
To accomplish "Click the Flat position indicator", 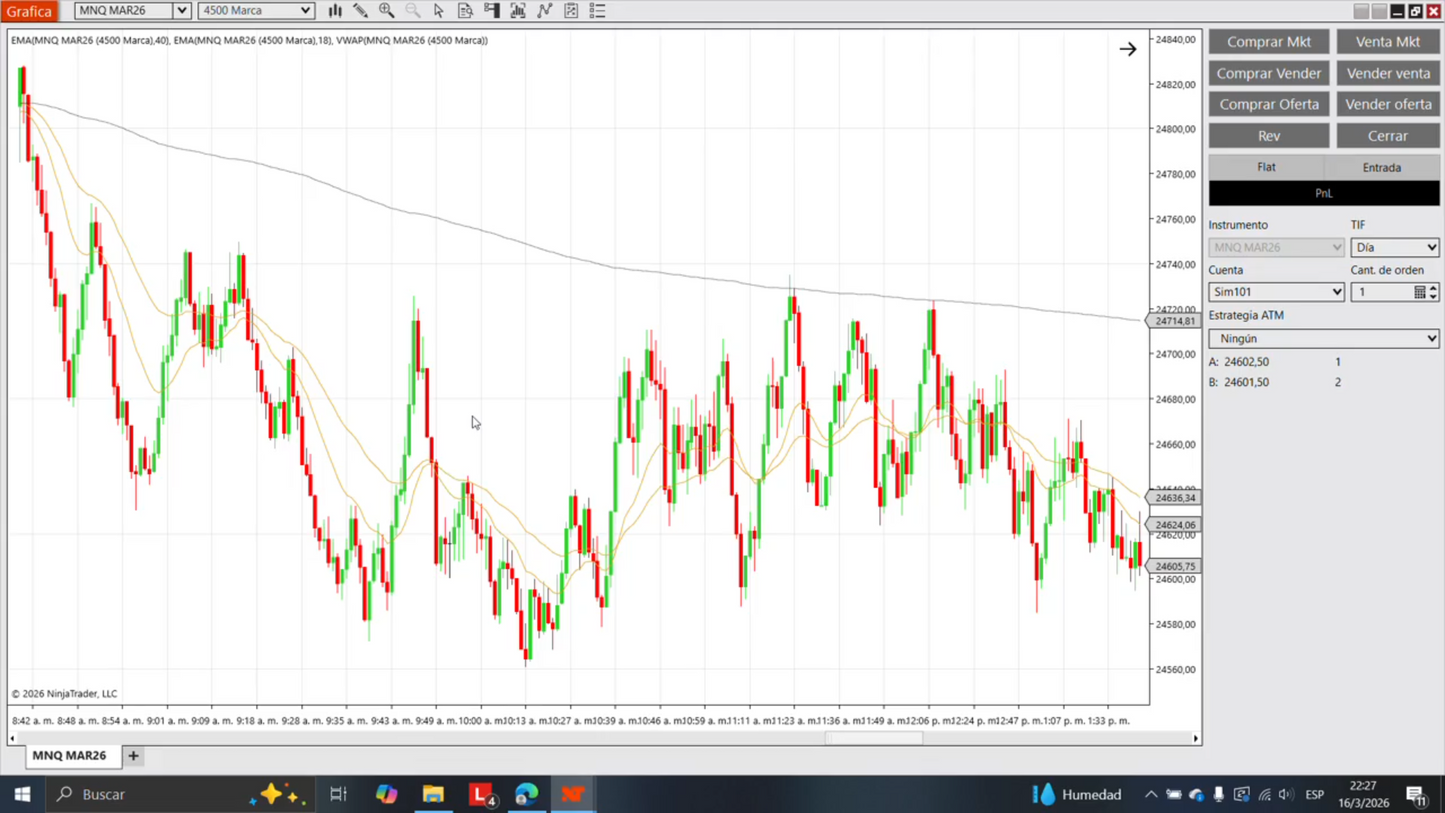I will (x=1266, y=167).
